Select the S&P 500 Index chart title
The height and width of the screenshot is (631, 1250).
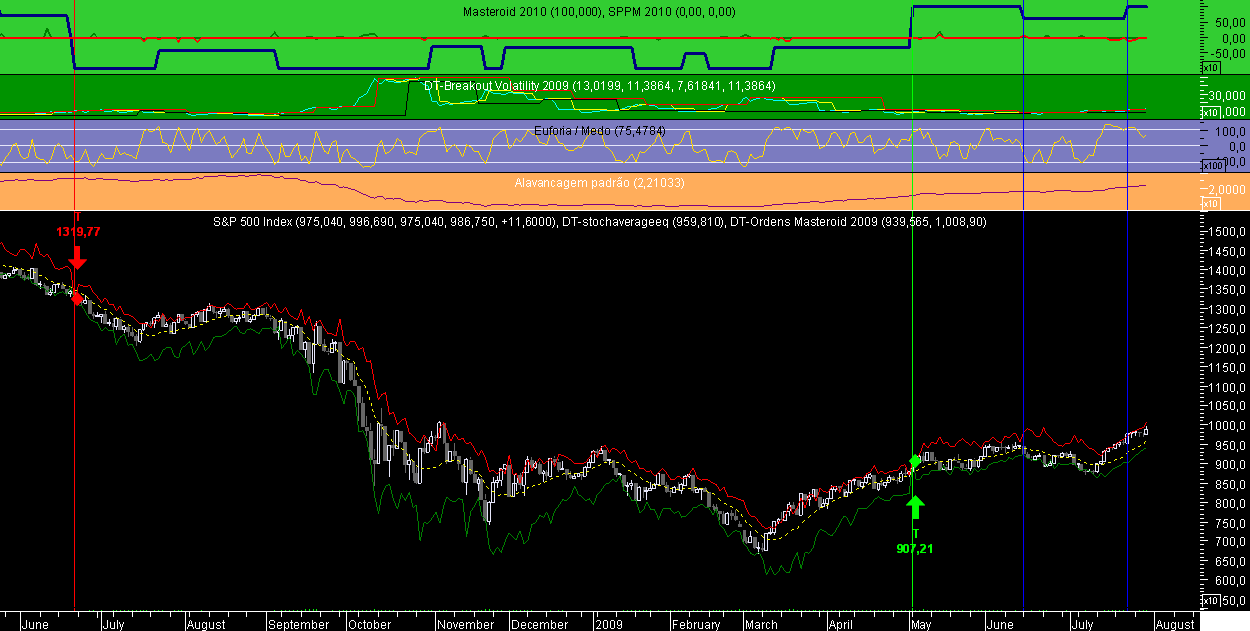coord(600,222)
